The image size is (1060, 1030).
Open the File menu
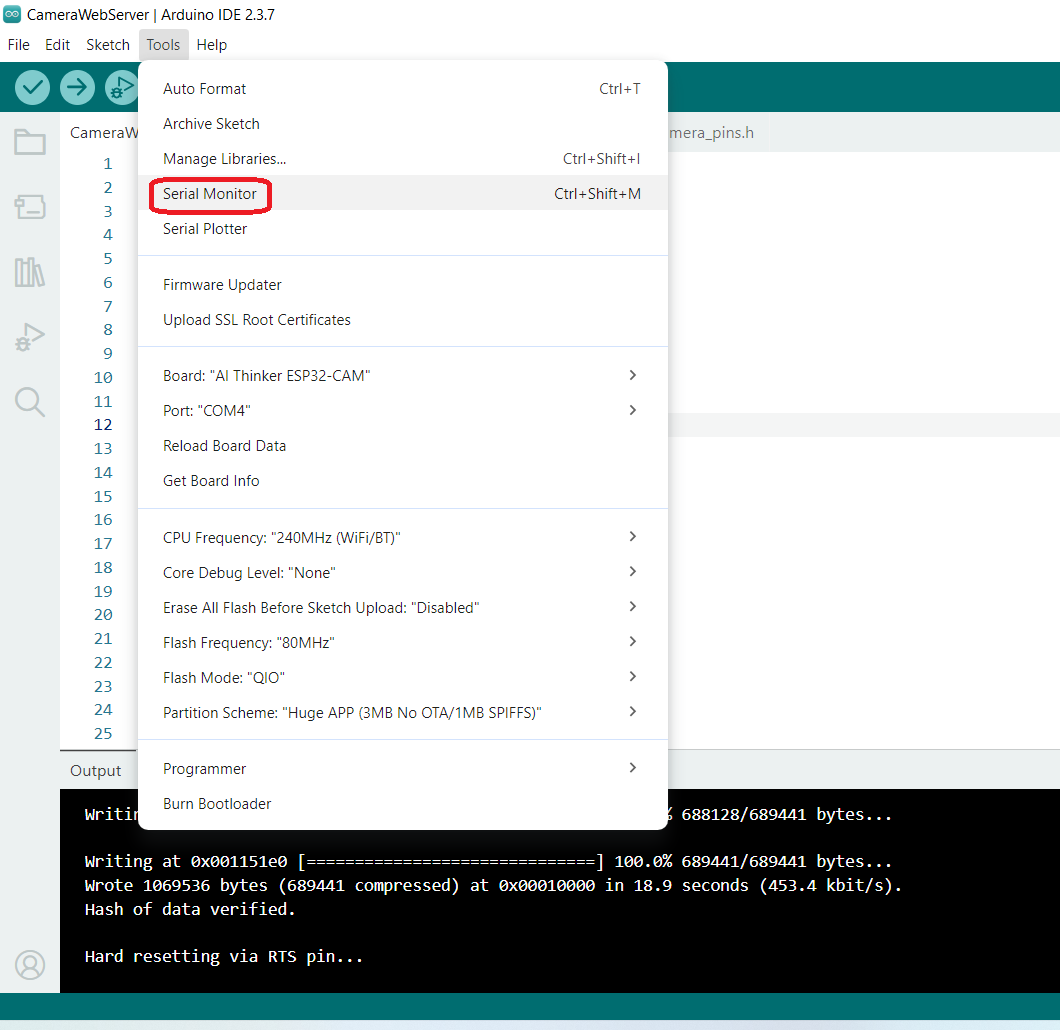[18, 45]
